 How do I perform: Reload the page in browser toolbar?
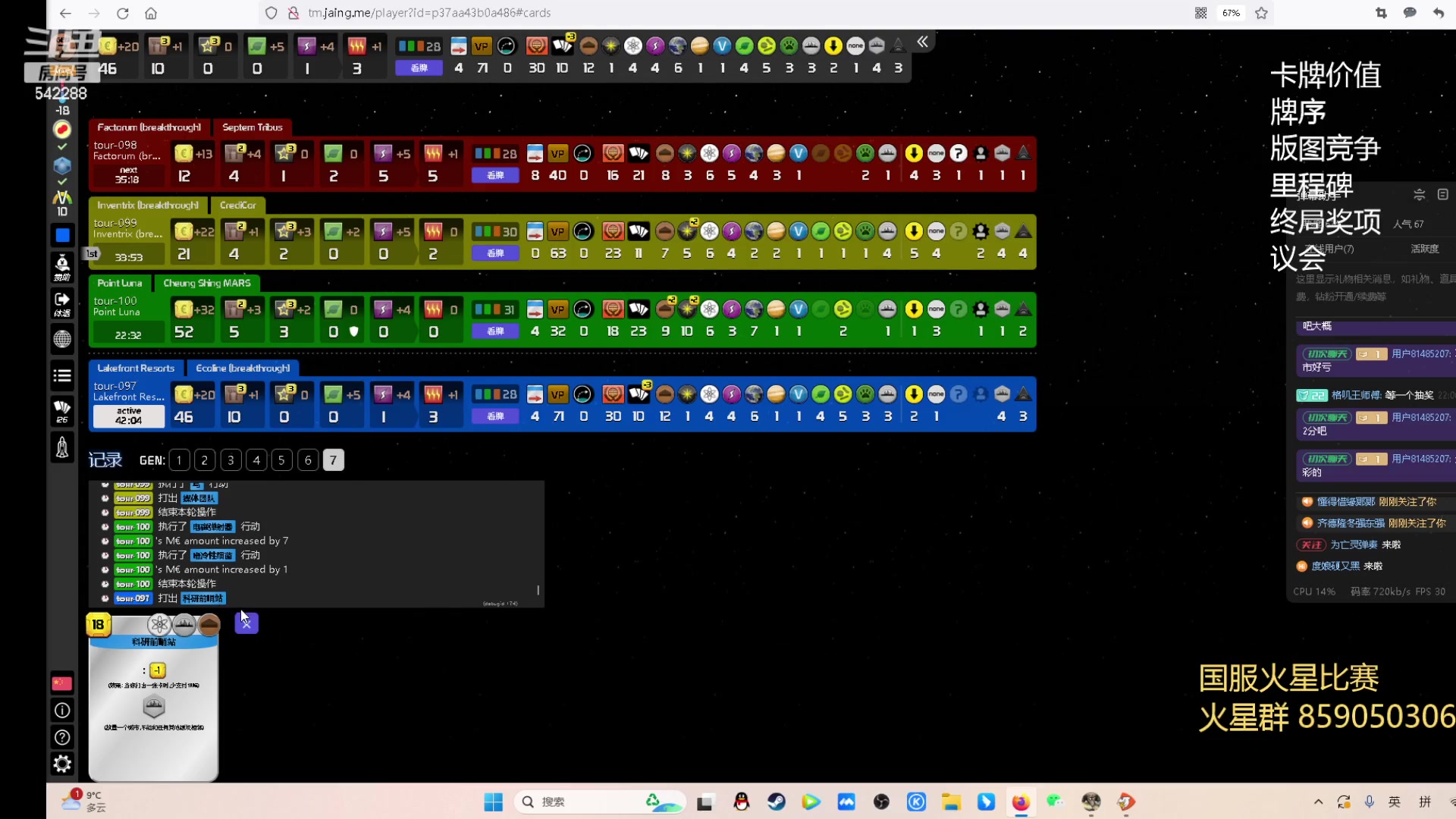[x=122, y=13]
